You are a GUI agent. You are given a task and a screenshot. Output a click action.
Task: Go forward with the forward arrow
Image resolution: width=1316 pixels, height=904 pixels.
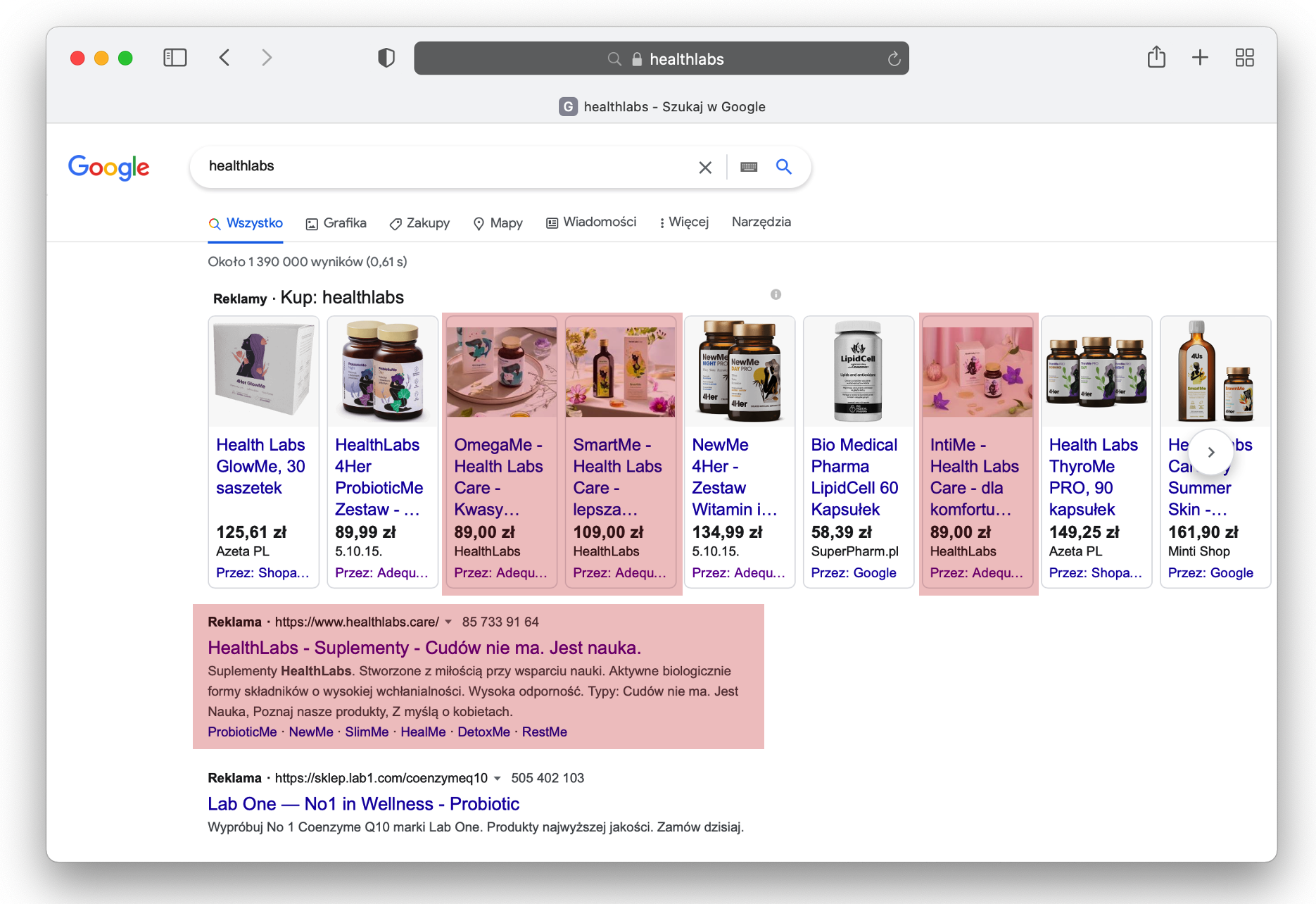coord(267,58)
